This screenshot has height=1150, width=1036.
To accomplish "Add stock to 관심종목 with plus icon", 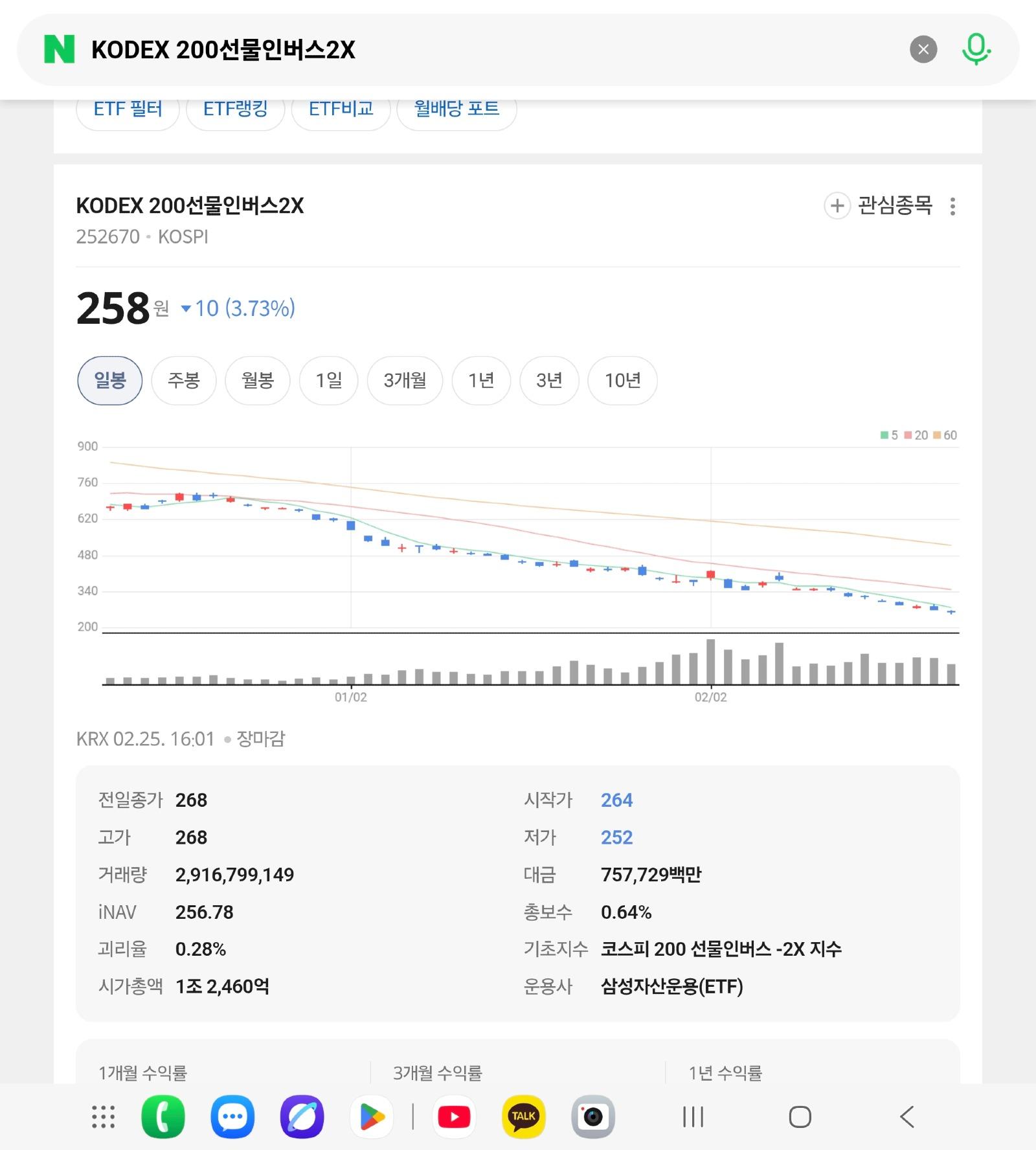I will tap(837, 206).
